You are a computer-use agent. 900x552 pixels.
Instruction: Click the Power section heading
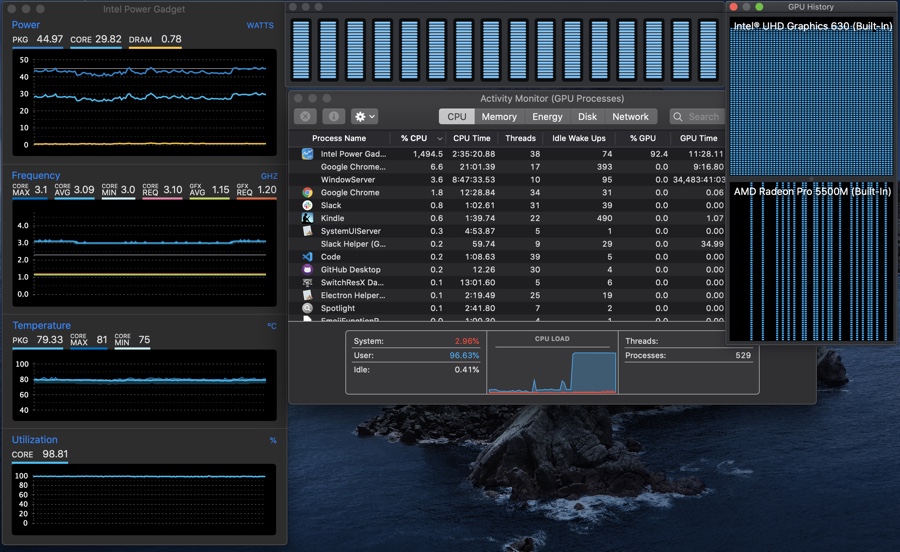click(26, 25)
